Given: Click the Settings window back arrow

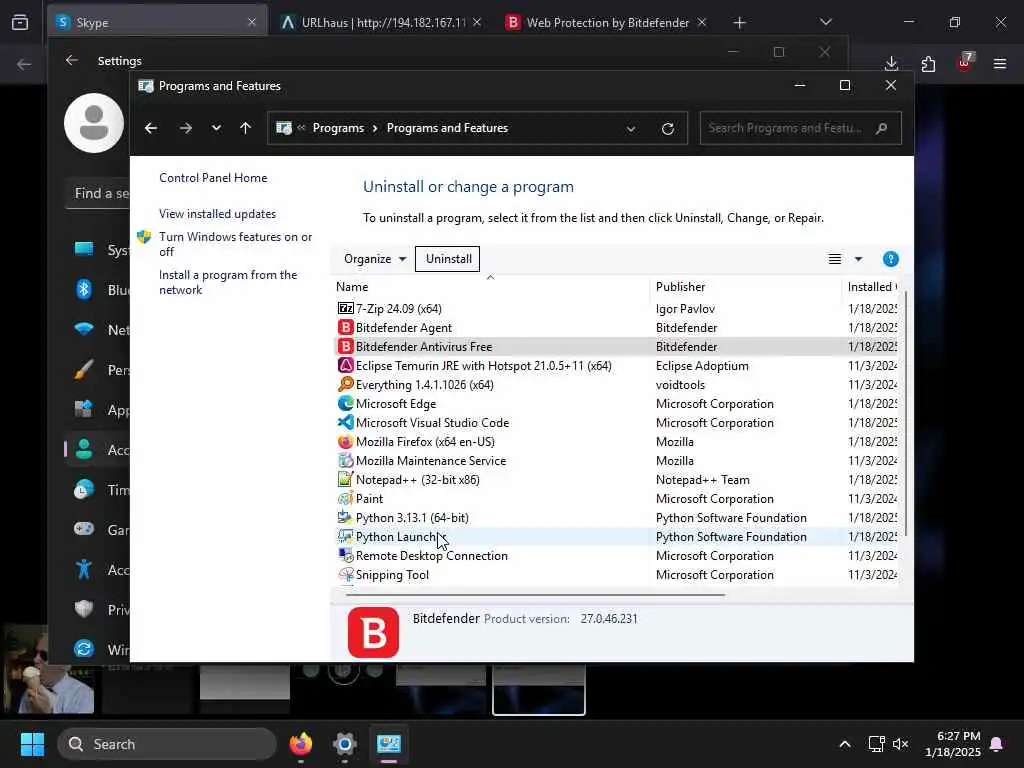Looking at the screenshot, I should point(72,60).
